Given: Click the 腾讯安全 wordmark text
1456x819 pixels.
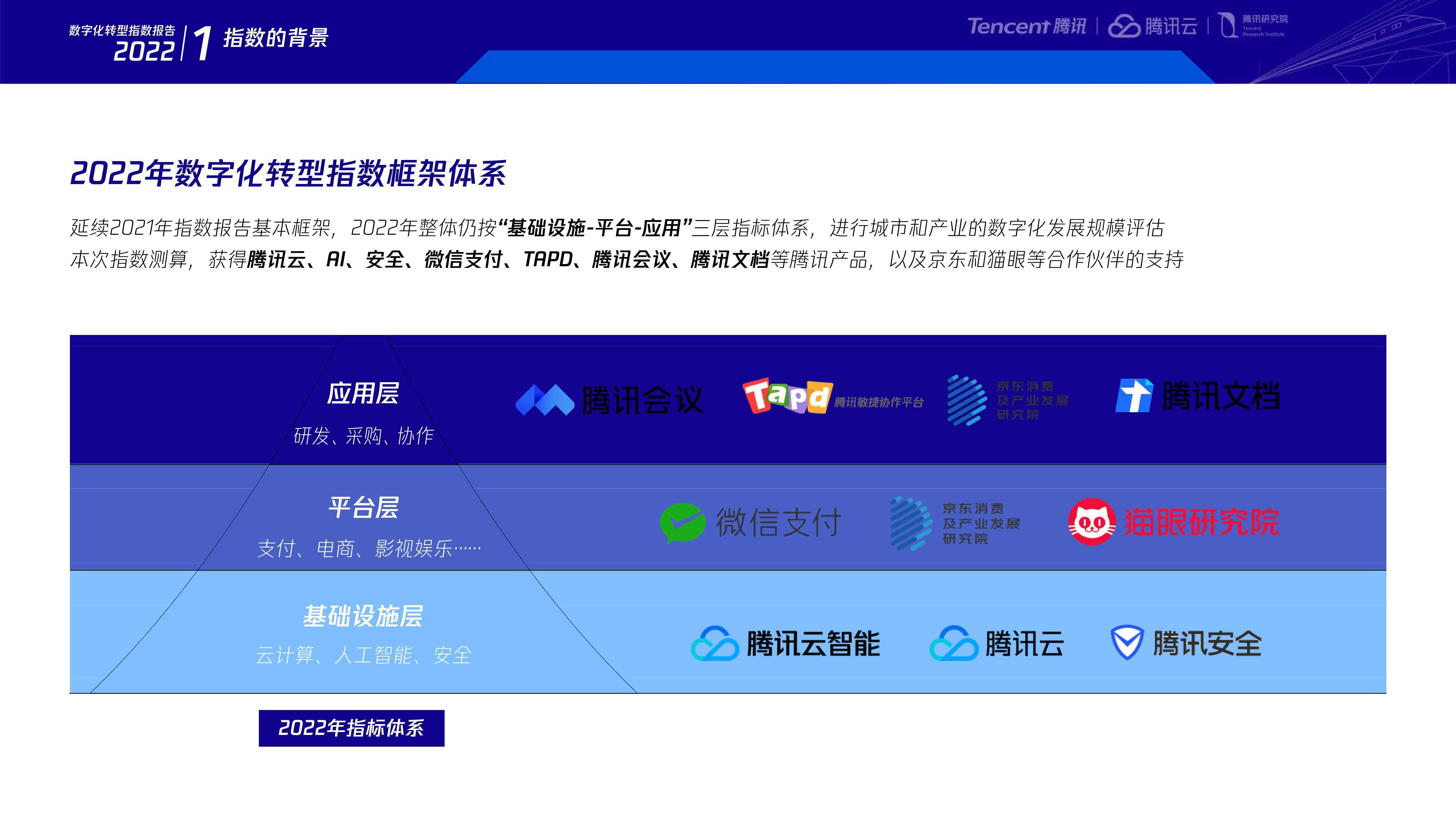Looking at the screenshot, I should 1207,643.
